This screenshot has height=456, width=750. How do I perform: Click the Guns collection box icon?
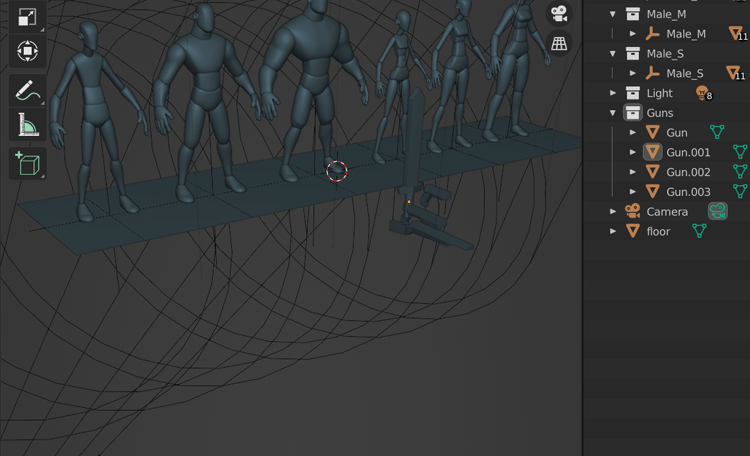click(x=633, y=113)
